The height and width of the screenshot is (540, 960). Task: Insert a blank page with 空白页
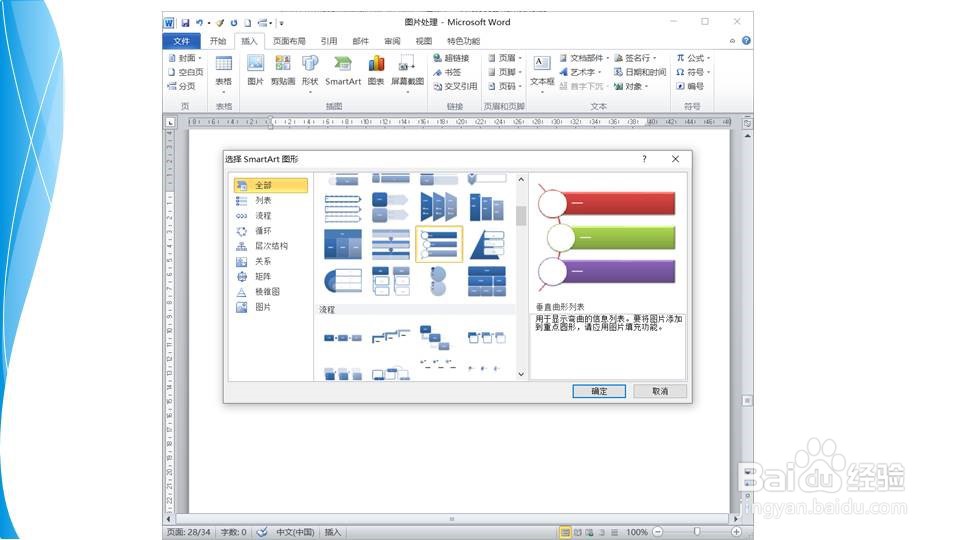[x=186, y=72]
